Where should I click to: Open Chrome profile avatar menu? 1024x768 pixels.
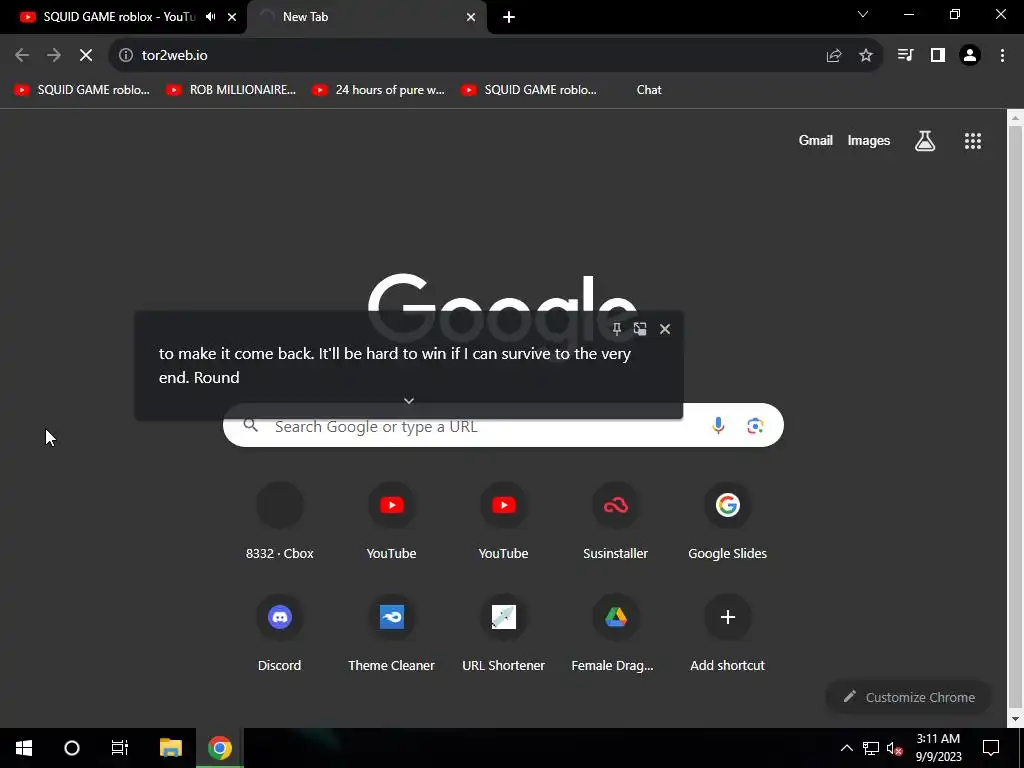click(970, 56)
